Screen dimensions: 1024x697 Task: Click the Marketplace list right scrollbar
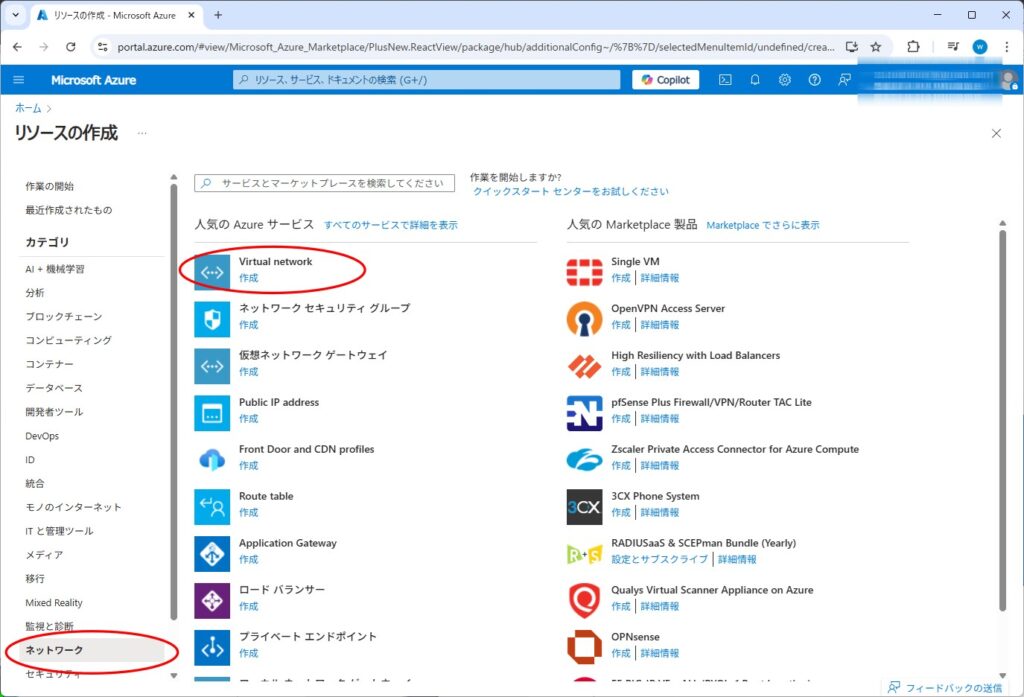click(1002, 420)
